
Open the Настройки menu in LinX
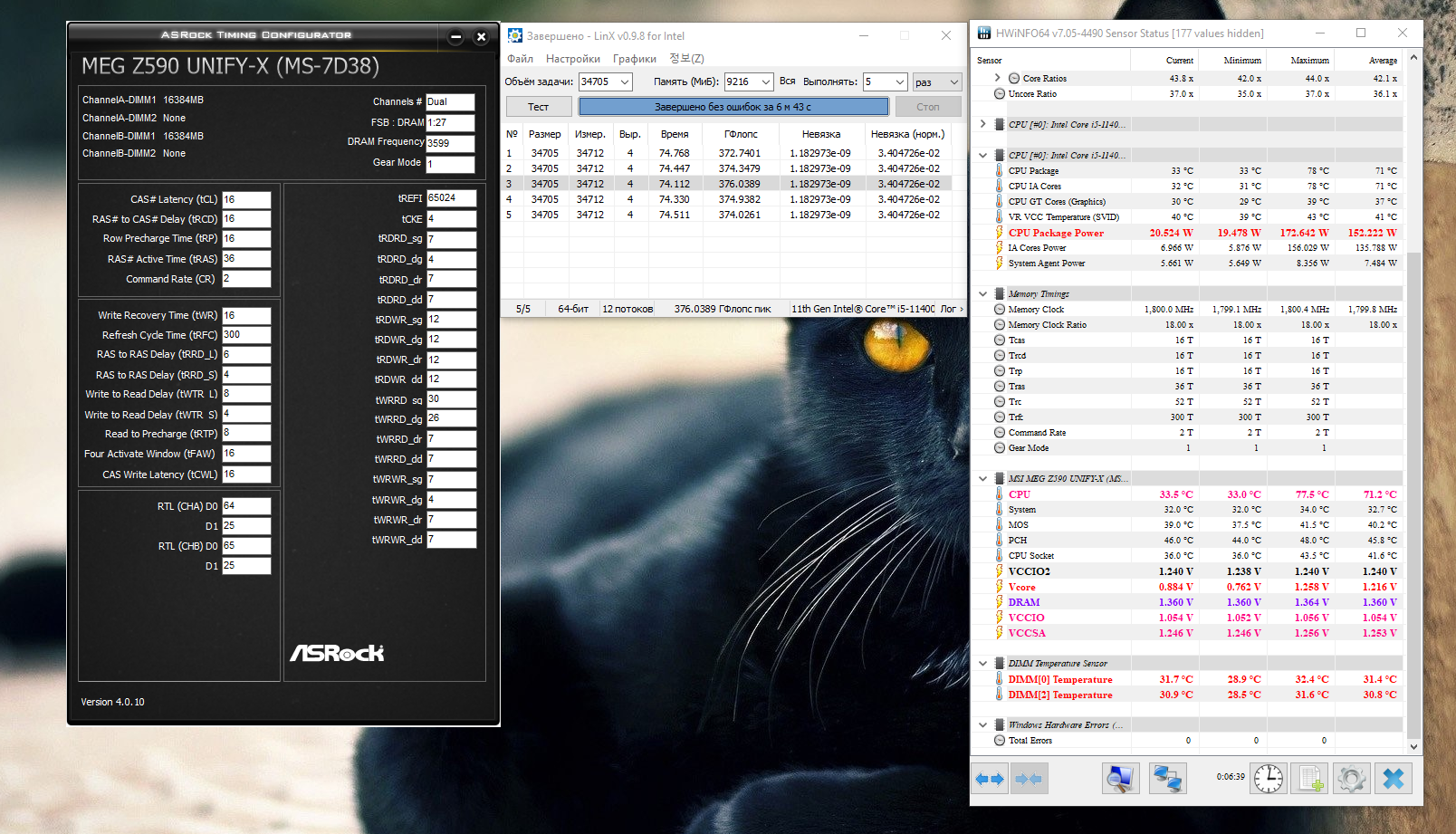(x=573, y=59)
